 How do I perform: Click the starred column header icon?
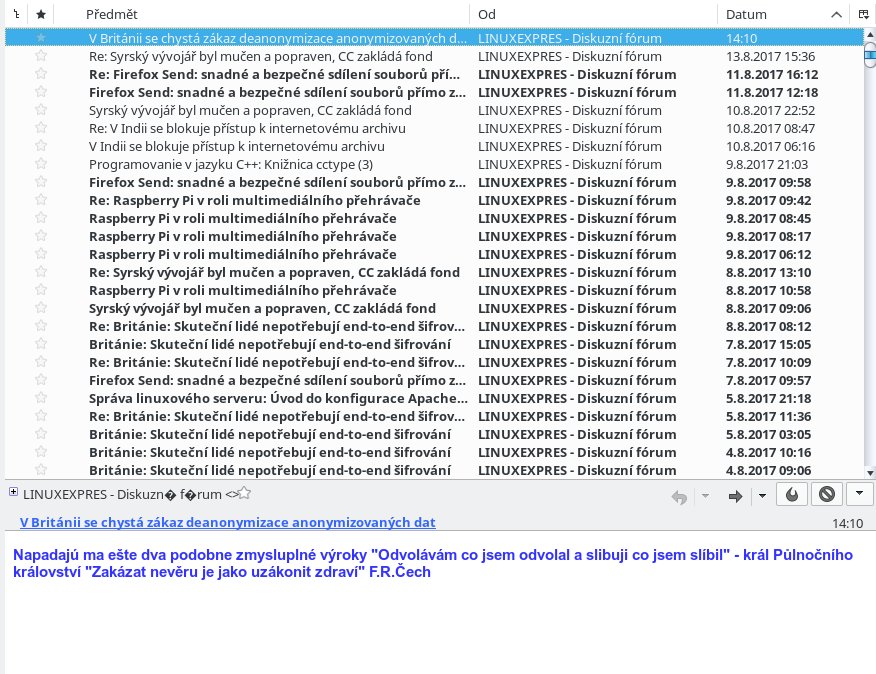coord(41,15)
